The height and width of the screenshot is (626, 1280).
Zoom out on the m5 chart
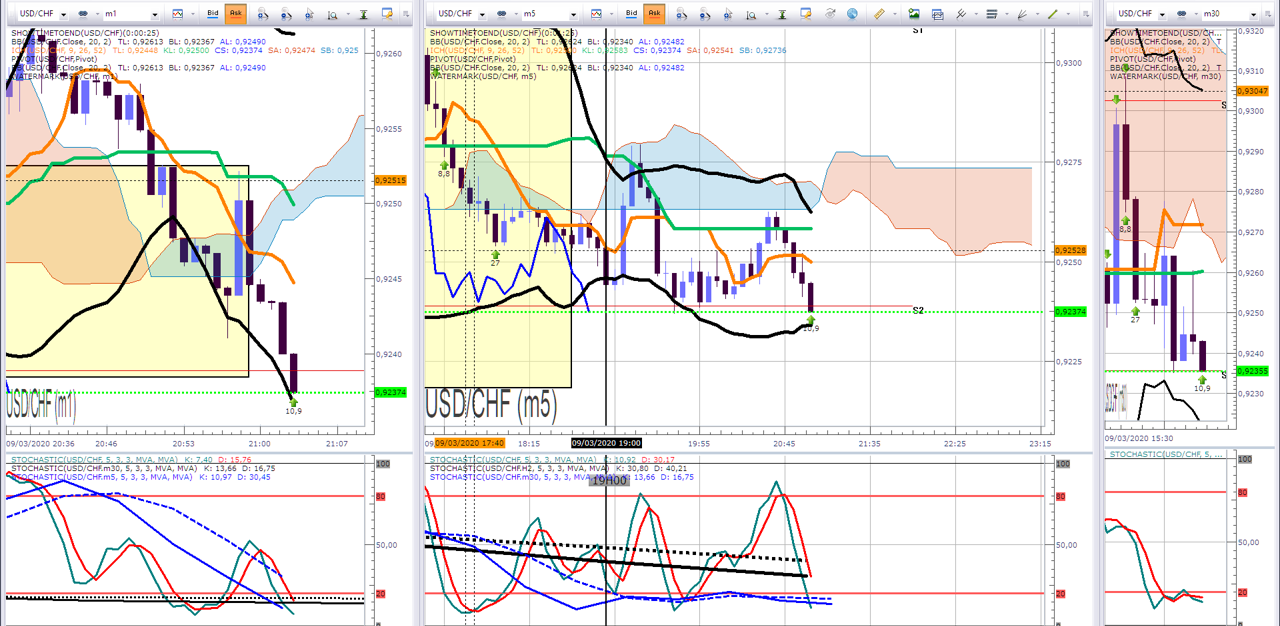(x=704, y=14)
